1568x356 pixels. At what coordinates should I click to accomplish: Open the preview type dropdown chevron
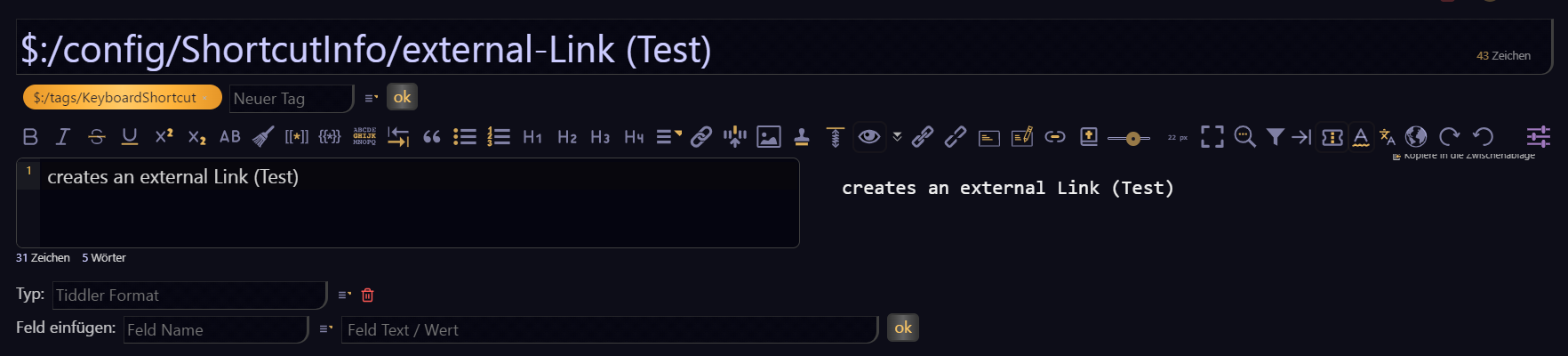(897, 137)
